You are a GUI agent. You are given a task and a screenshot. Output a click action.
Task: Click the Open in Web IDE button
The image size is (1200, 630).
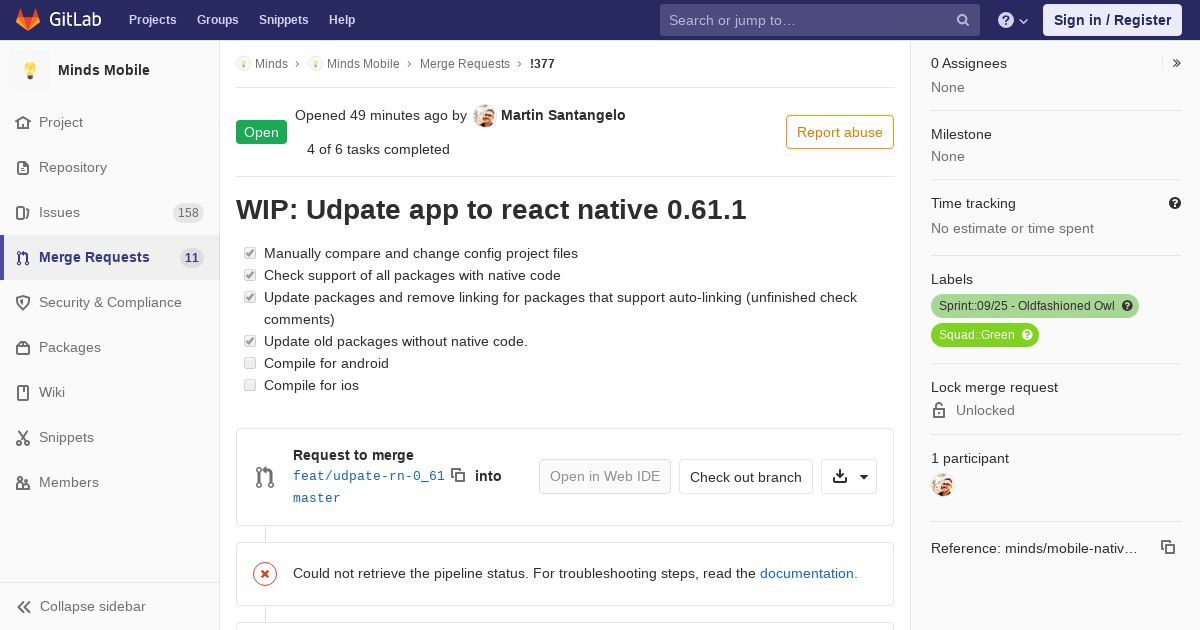click(605, 477)
